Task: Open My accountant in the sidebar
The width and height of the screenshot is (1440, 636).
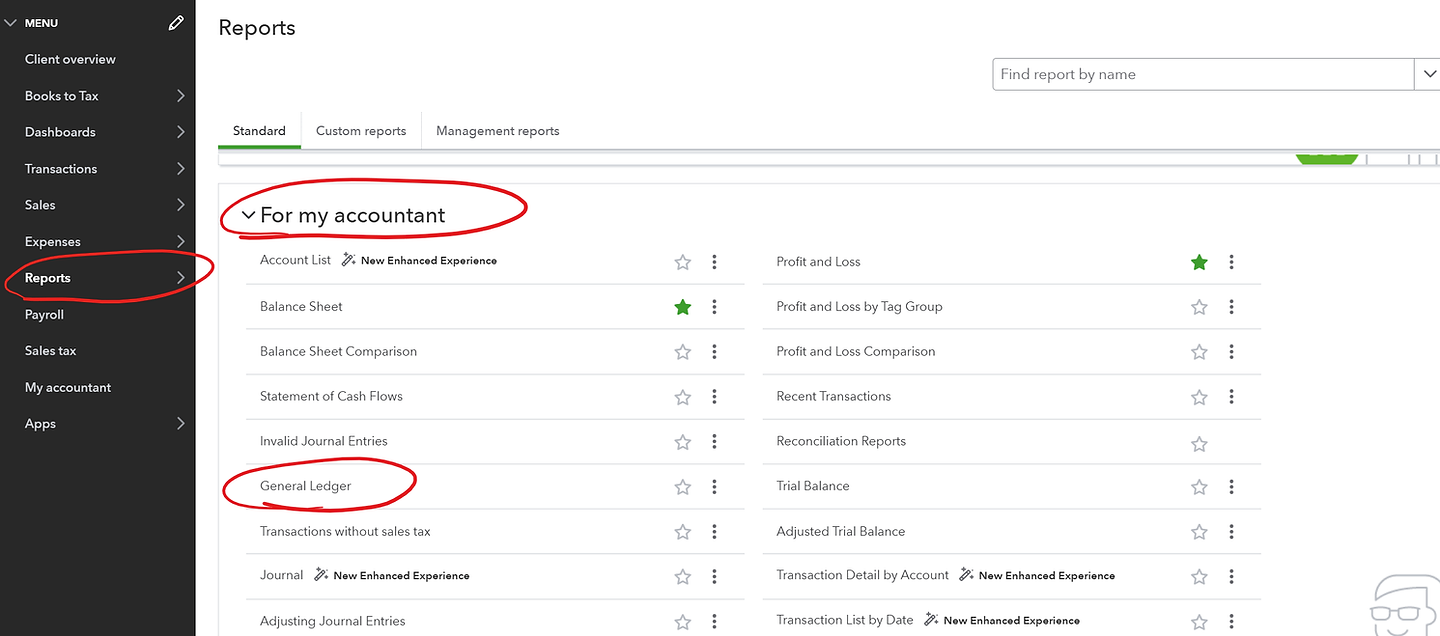Action: pos(68,387)
